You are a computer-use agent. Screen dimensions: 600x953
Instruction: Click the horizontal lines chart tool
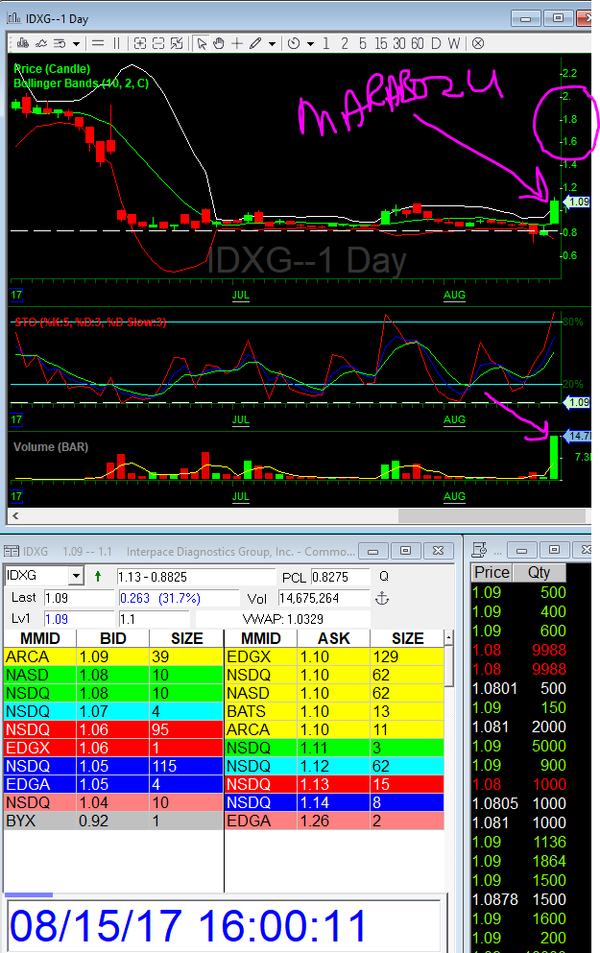pos(97,43)
